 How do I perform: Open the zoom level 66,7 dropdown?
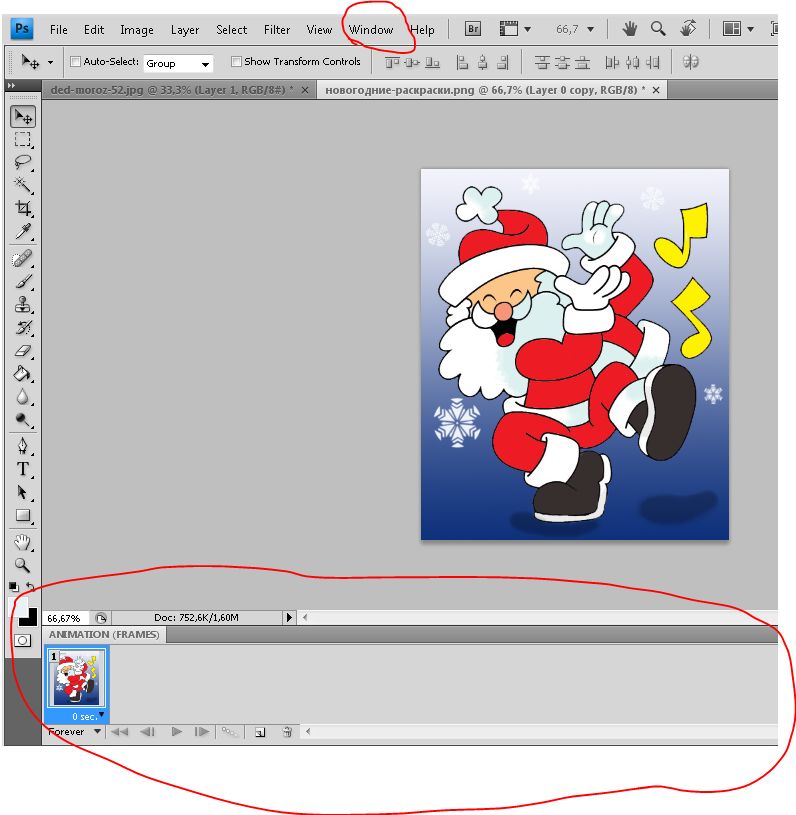pos(591,30)
